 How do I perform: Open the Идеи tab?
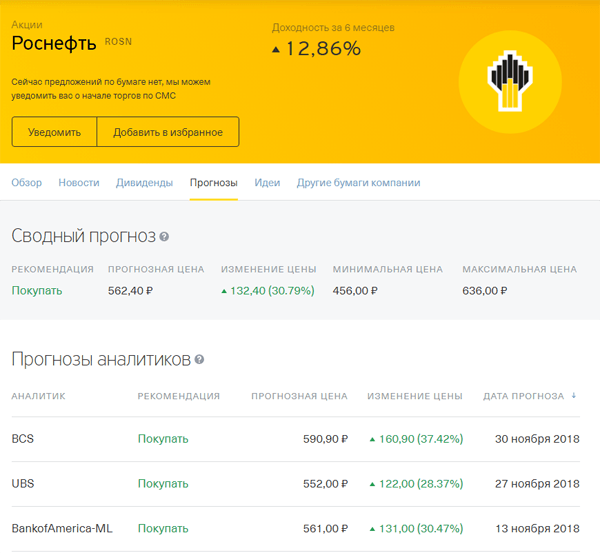pos(267,183)
